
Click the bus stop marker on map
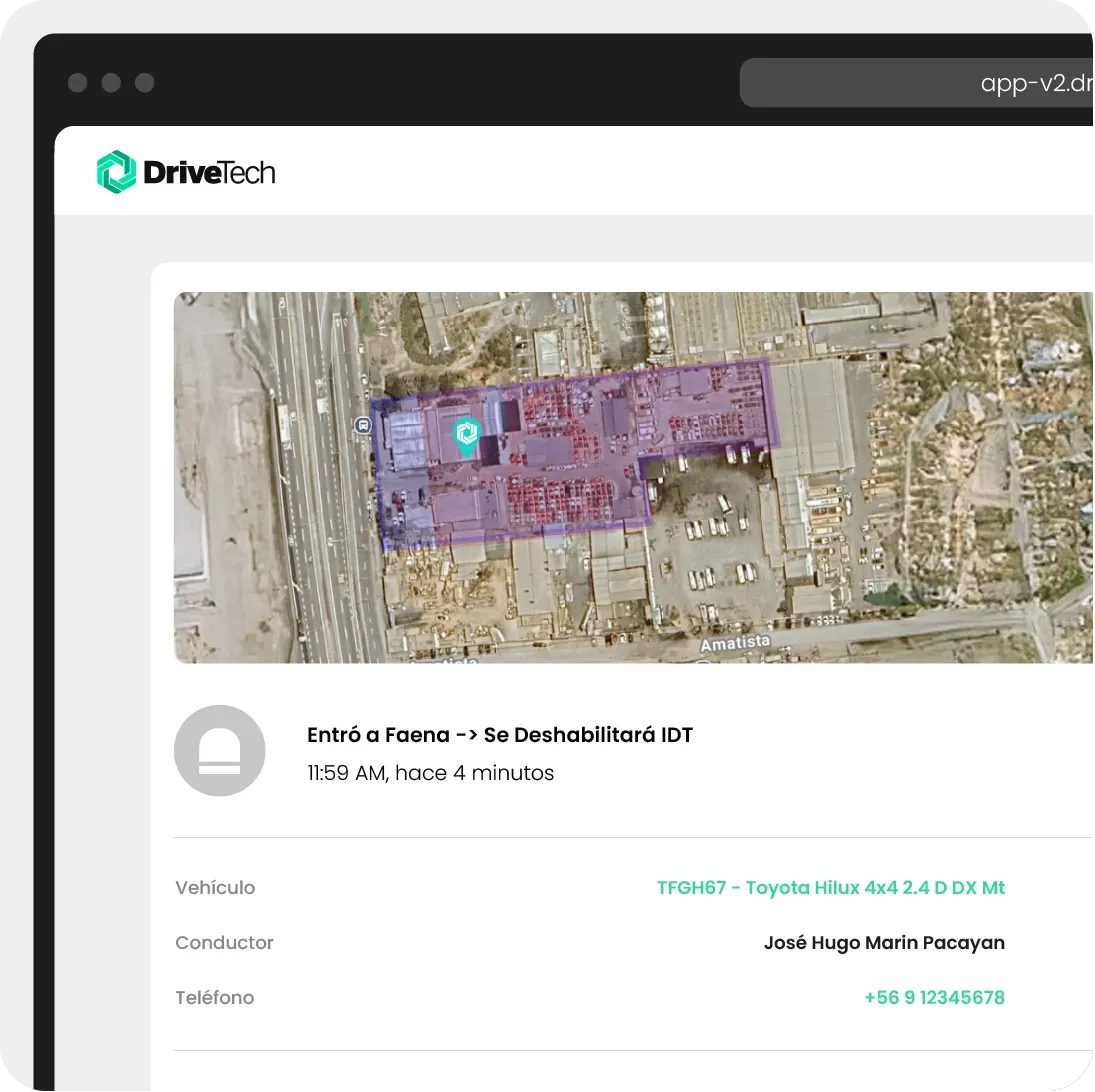tap(362, 425)
